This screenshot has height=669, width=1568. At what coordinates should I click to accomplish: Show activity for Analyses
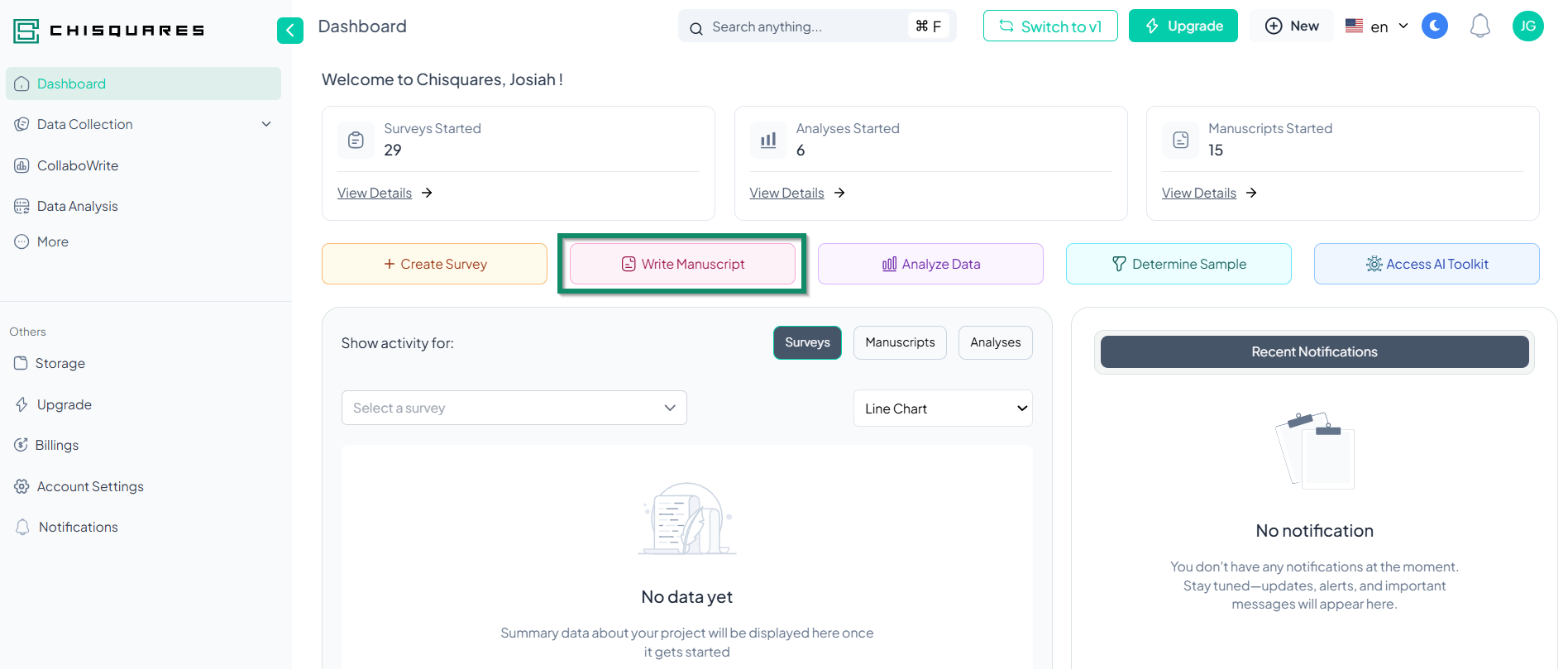[x=995, y=342]
